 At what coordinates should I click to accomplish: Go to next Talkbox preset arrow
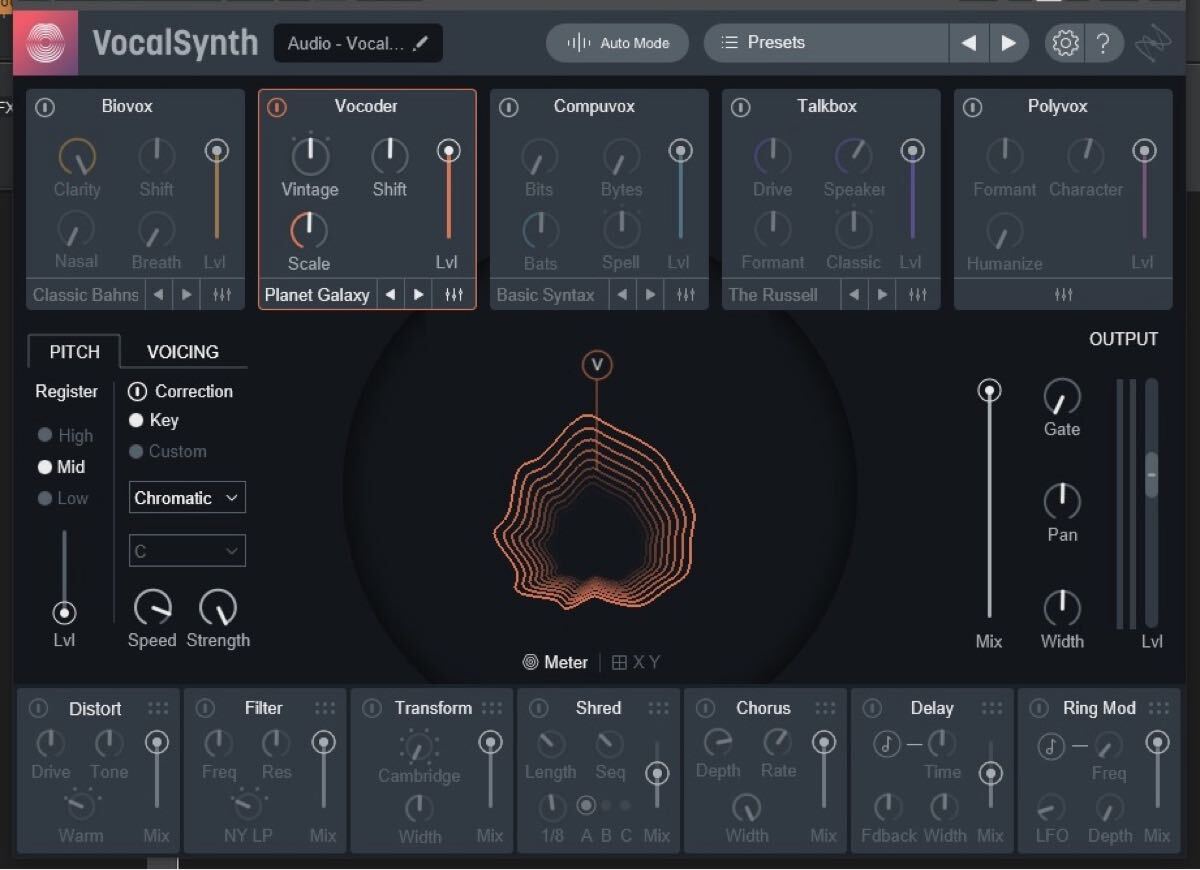tap(882, 295)
